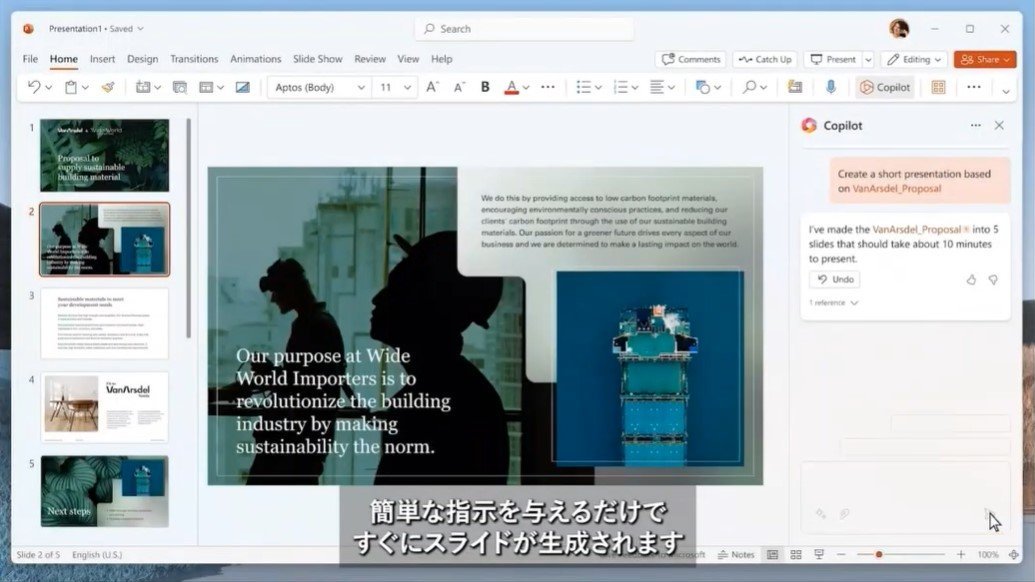The width and height of the screenshot is (1035, 582).
Task: Close the Copilot pane
Action: click(999, 125)
